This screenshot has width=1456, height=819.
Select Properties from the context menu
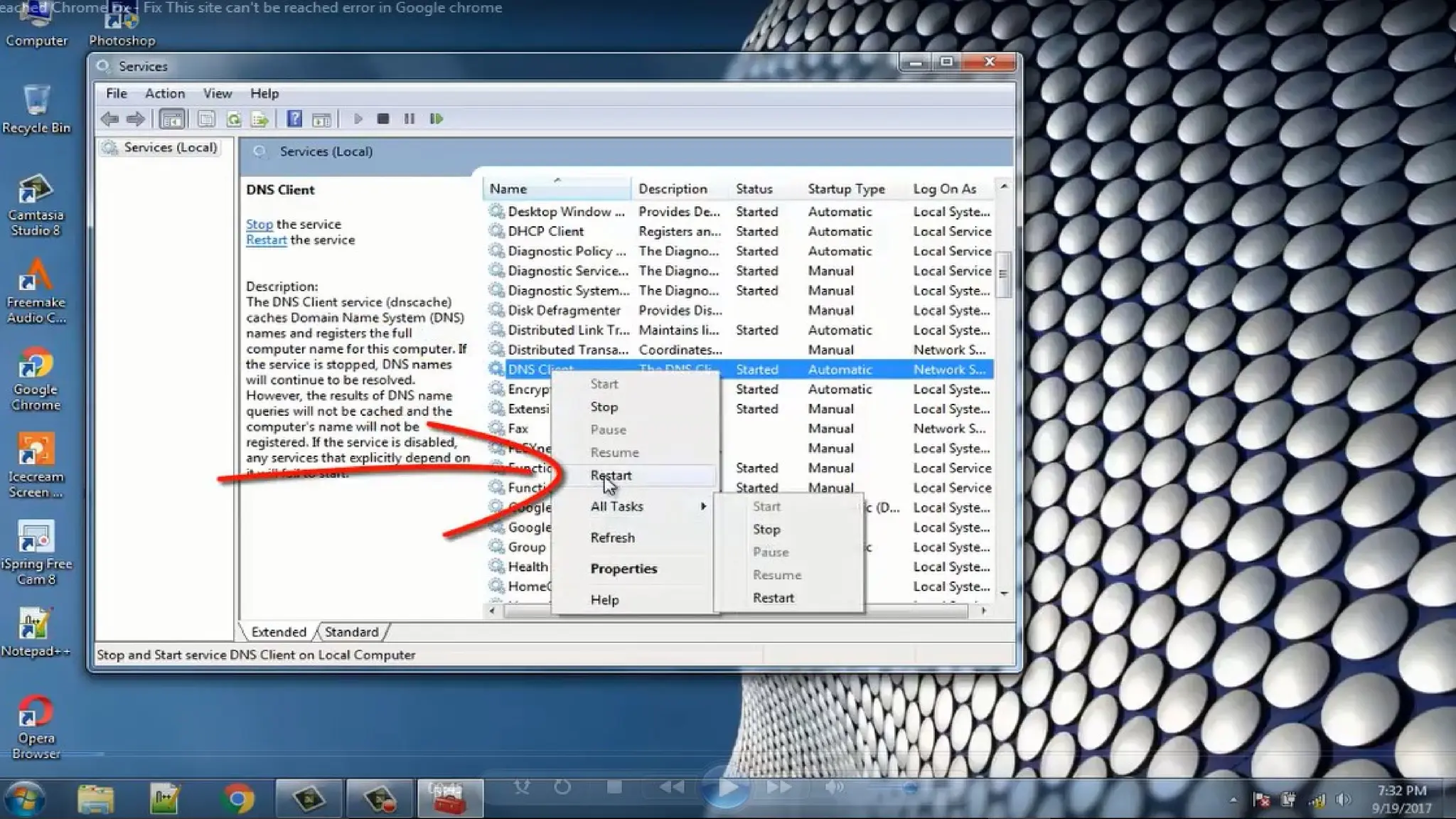(623, 569)
